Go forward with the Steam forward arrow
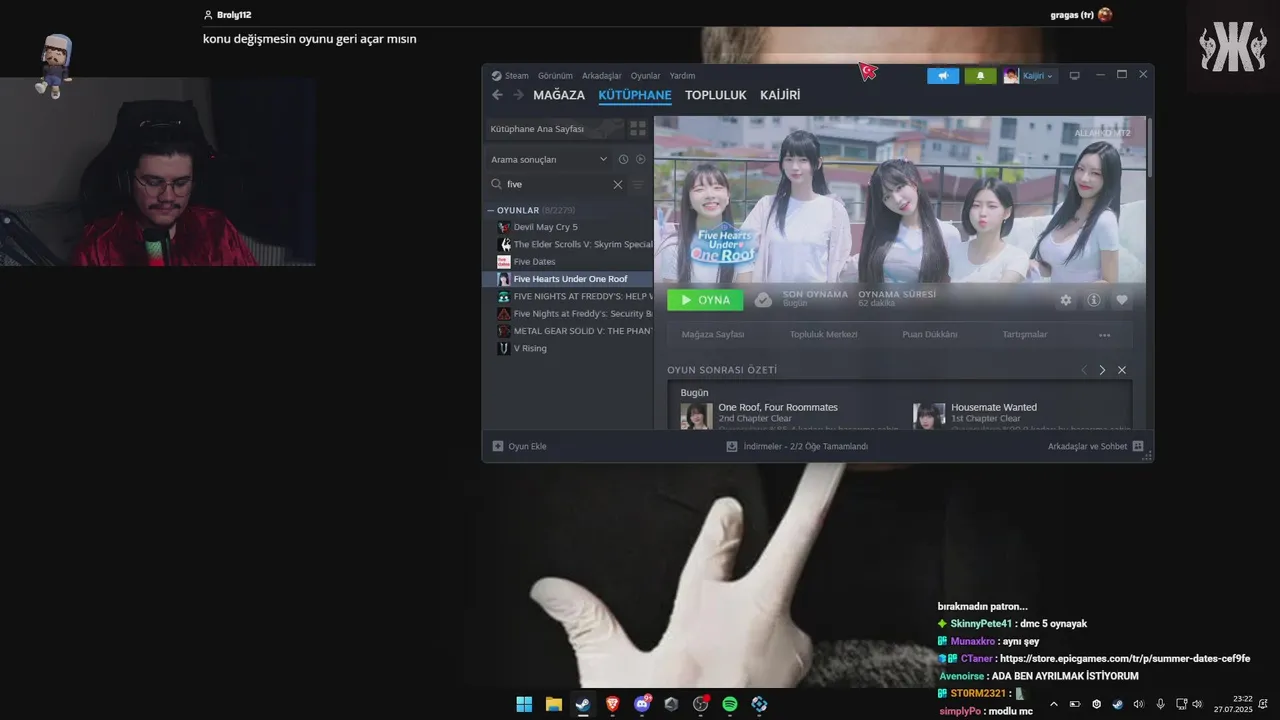1280x720 pixels. point(518,95)
